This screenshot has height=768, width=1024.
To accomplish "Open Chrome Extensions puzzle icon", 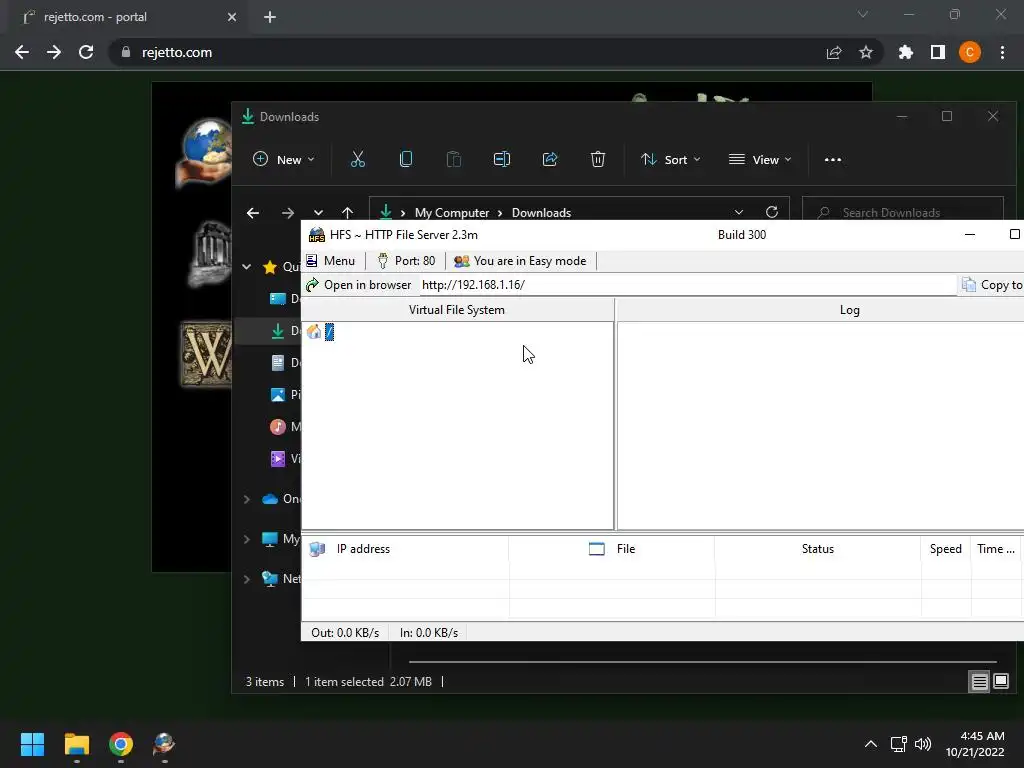I will coord(906,52).
